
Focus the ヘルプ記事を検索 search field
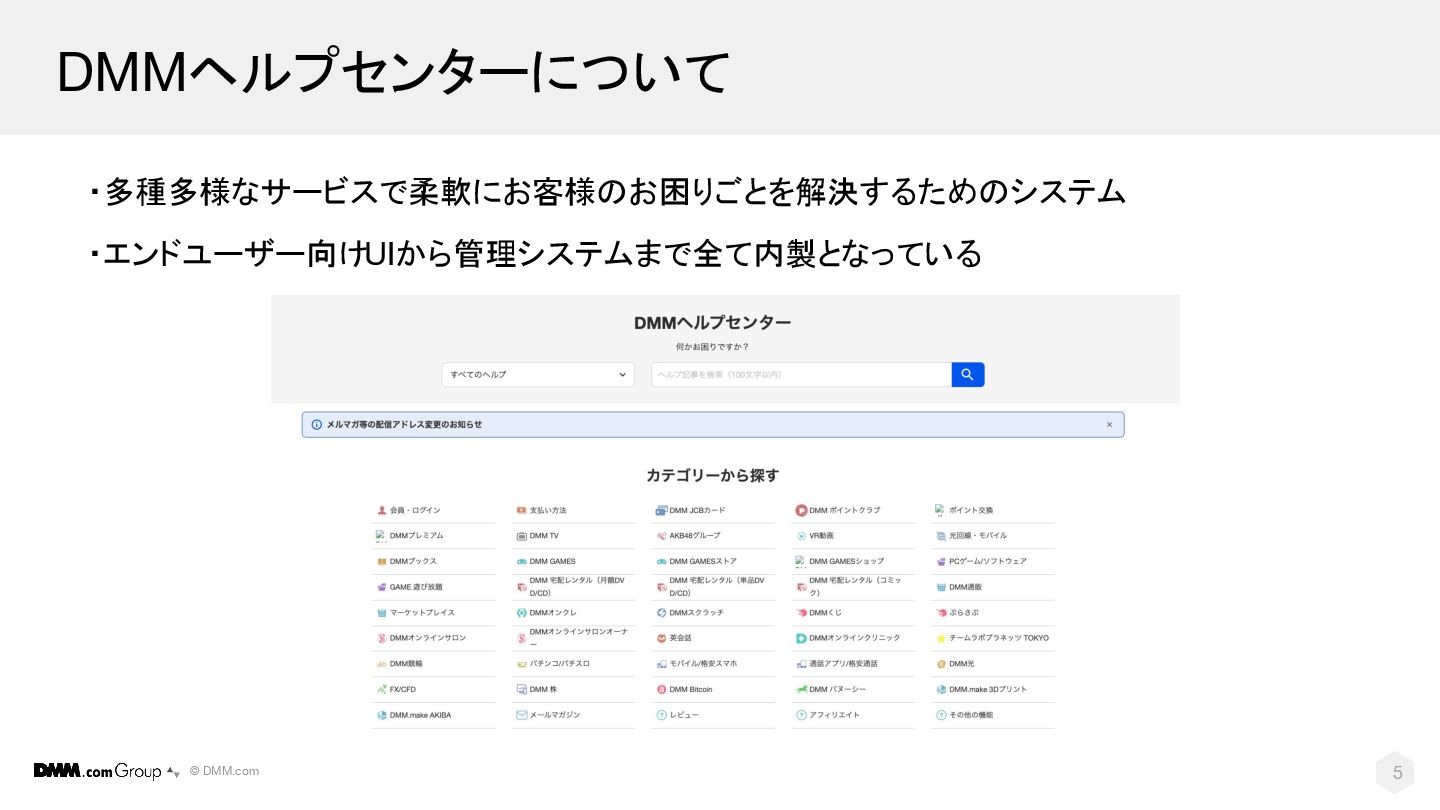pyautogui.click(x=801, y=374)
